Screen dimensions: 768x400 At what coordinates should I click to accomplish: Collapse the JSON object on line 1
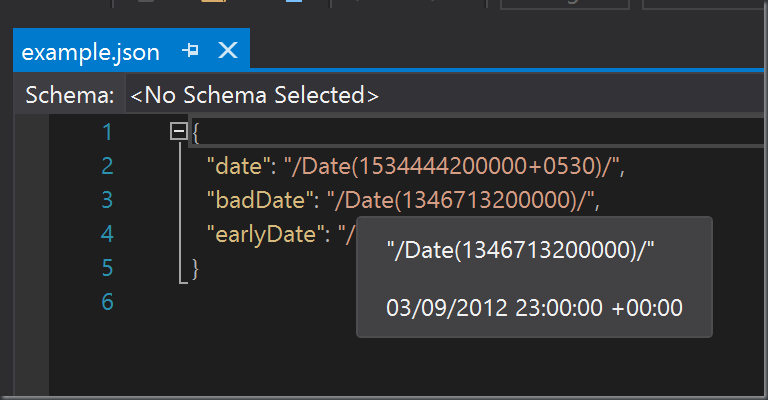(179, 131)
